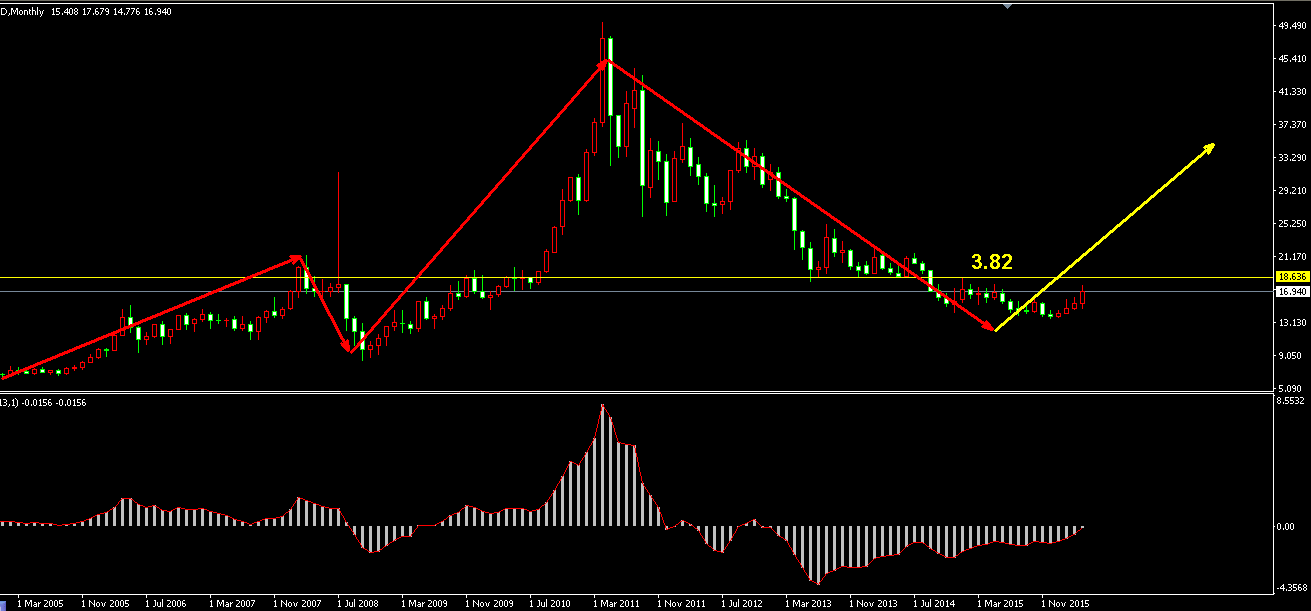Click the D,Monthly chart title text
This screenshot has height=611, width=1311.
[28, 8]
